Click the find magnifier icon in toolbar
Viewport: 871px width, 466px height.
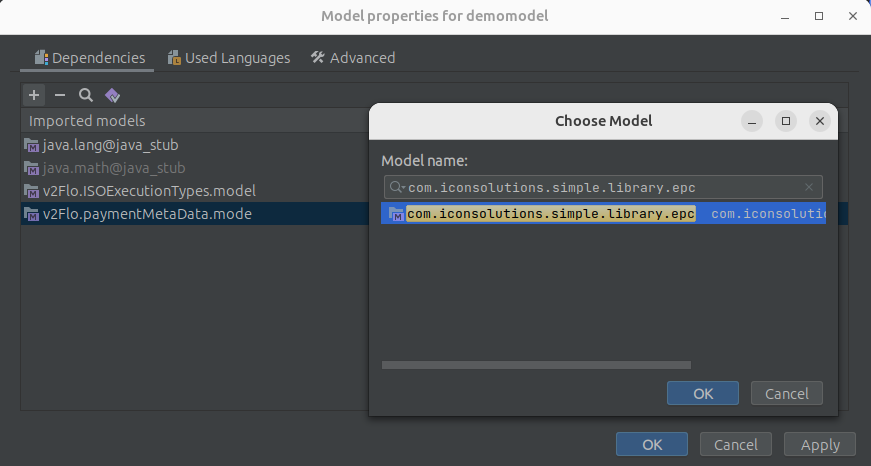pos(86,96)
